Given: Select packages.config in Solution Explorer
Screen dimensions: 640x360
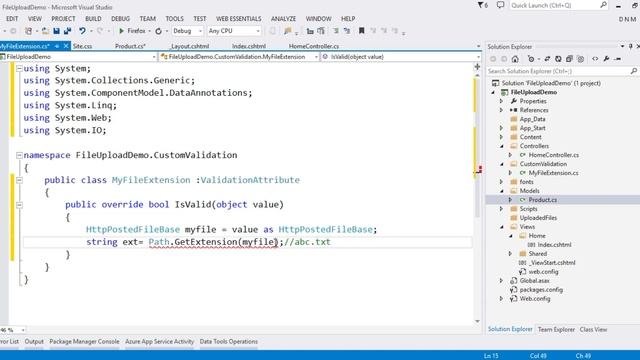Looking at the screenshot, I should [x=541, y=290].
